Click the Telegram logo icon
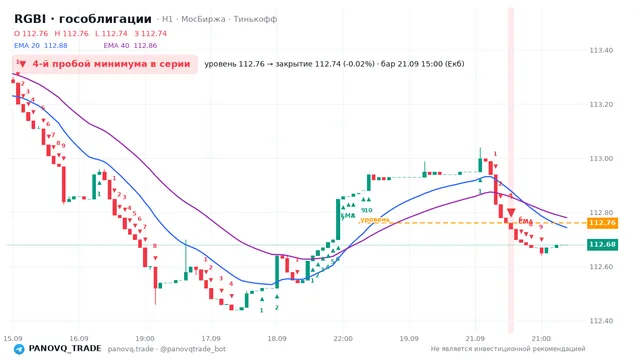This screenshot has height=360, width=640. coord(19,349)
